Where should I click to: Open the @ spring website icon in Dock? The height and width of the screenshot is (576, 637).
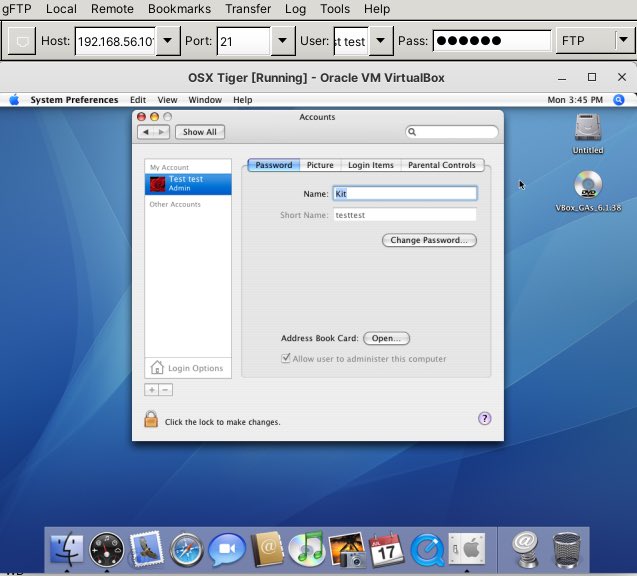pos(525,549)
